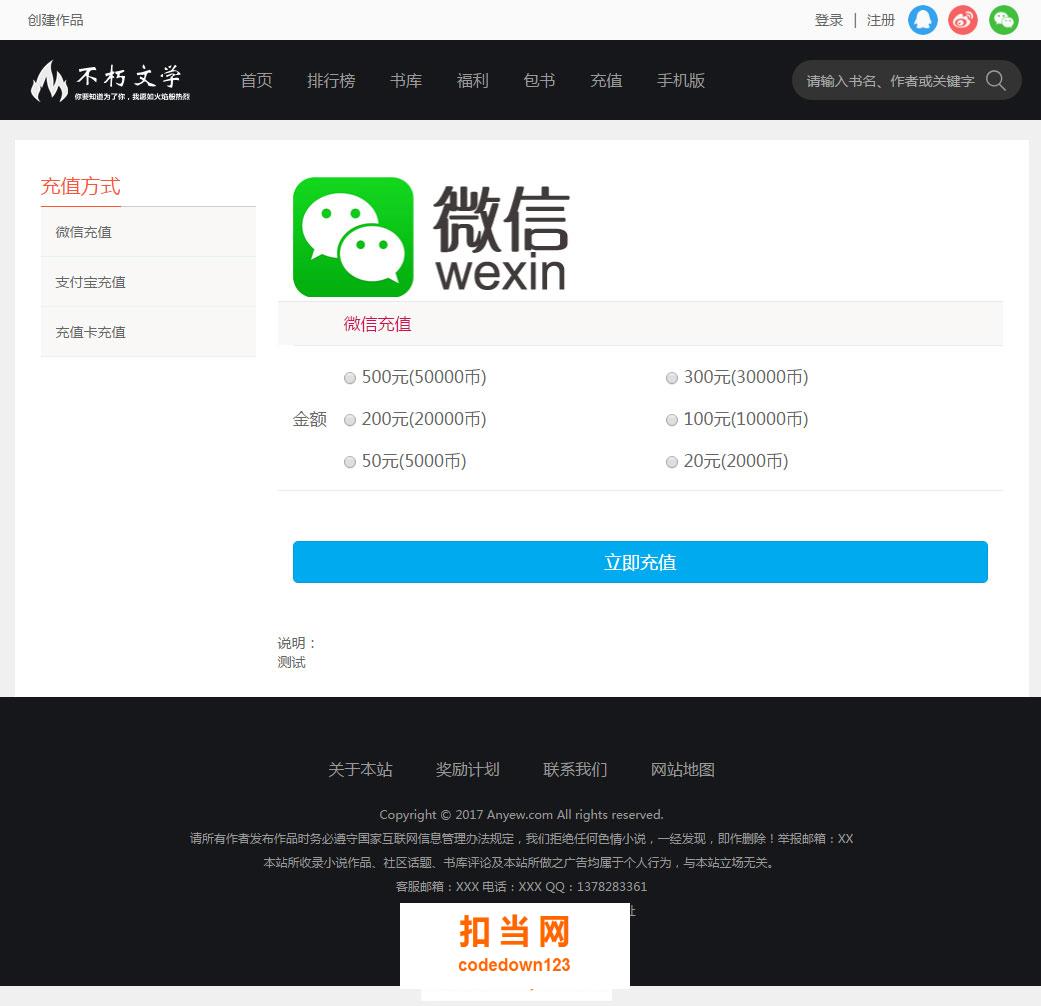Click the 创建作品 link
This screenshot has height=1006, width=1041.
tap(56, 20)
